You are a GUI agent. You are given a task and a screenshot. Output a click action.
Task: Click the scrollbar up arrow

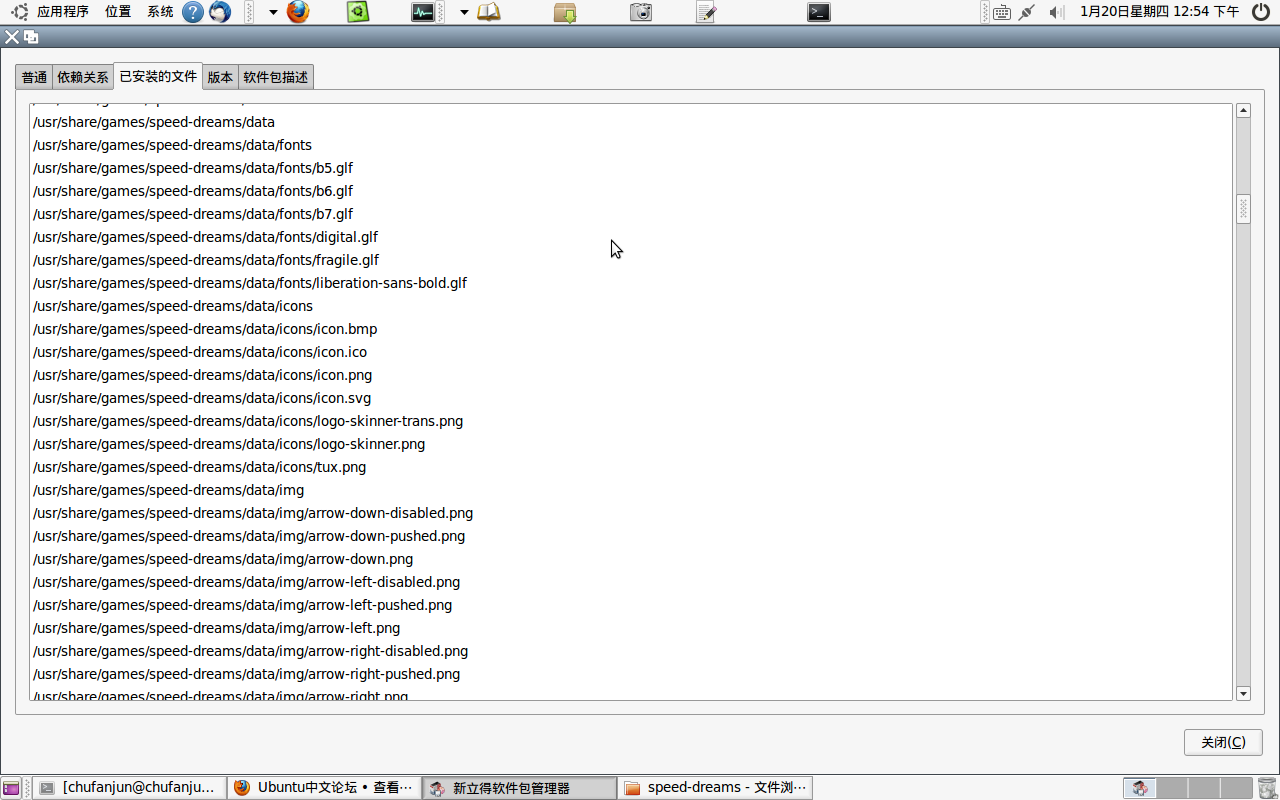point(1244,111)
